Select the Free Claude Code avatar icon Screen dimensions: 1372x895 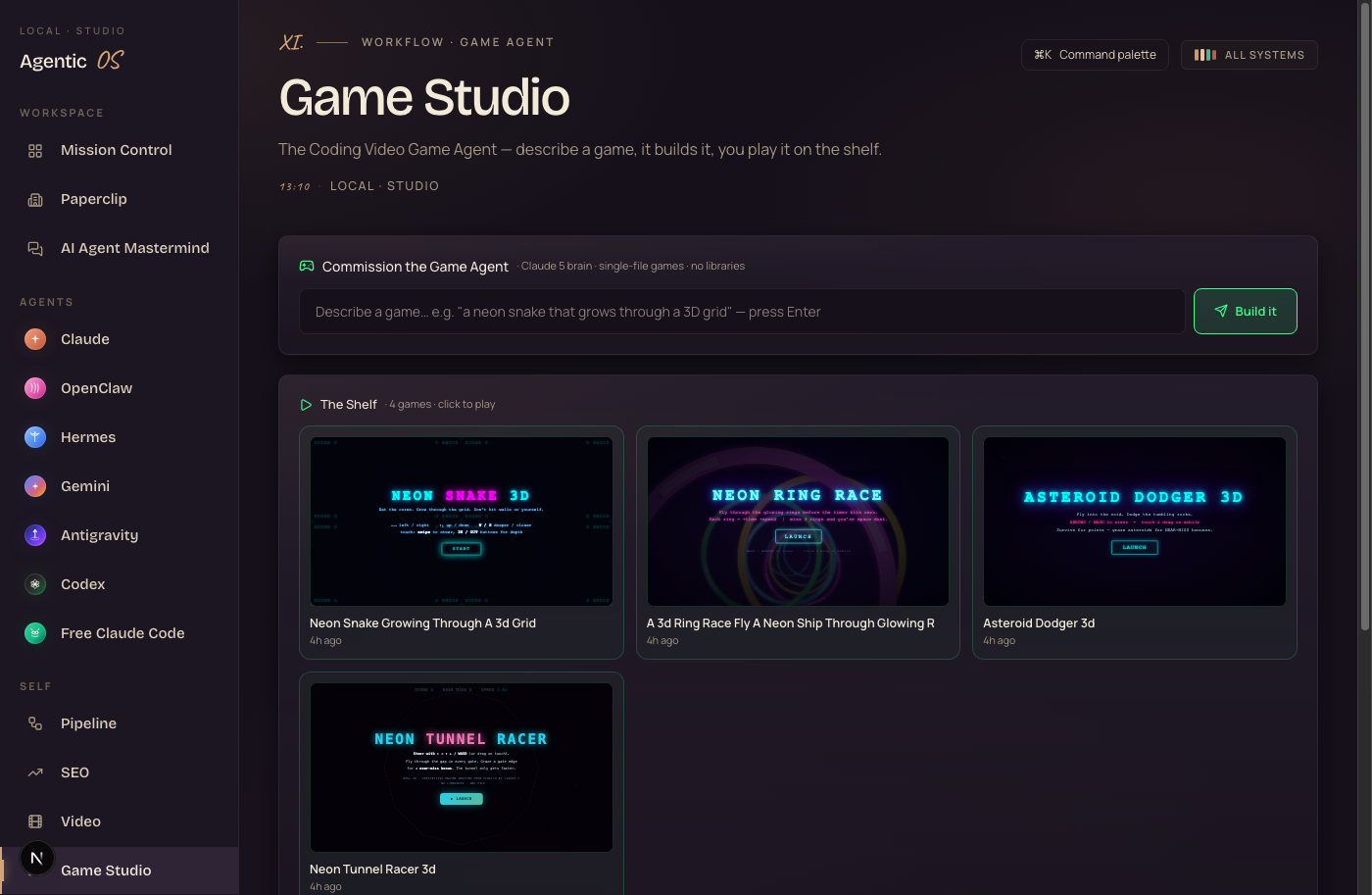(x=35, y=633)
